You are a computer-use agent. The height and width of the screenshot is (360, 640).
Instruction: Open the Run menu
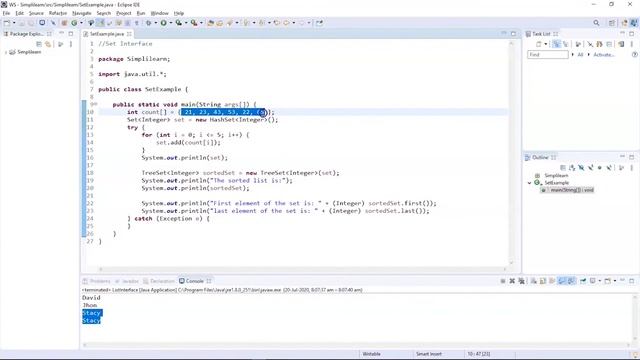coord(141,13)
